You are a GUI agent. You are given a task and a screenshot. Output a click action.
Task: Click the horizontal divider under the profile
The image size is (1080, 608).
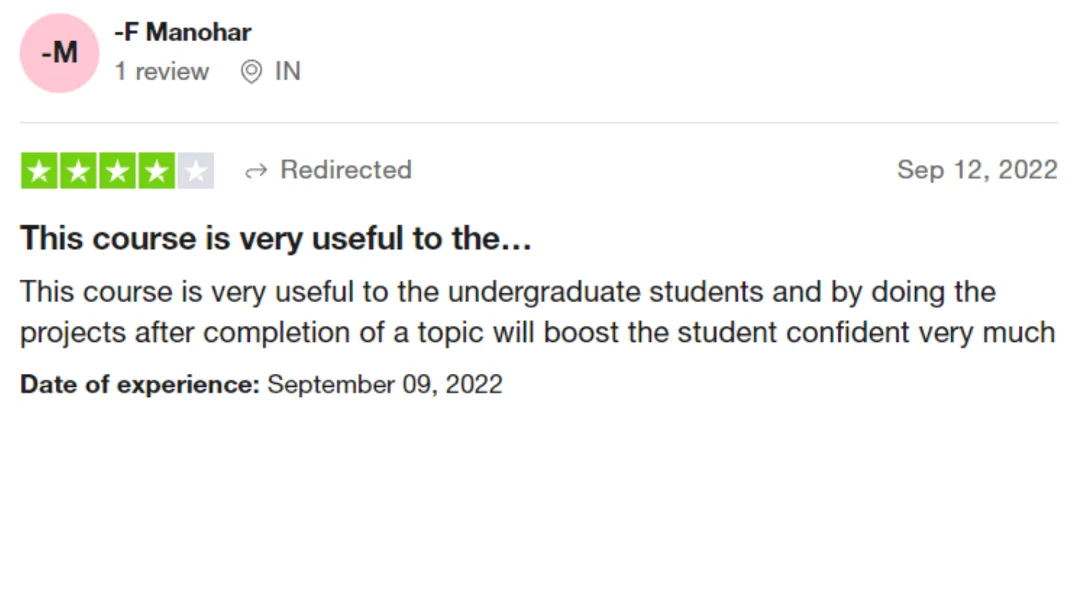(x=539, y=123)
